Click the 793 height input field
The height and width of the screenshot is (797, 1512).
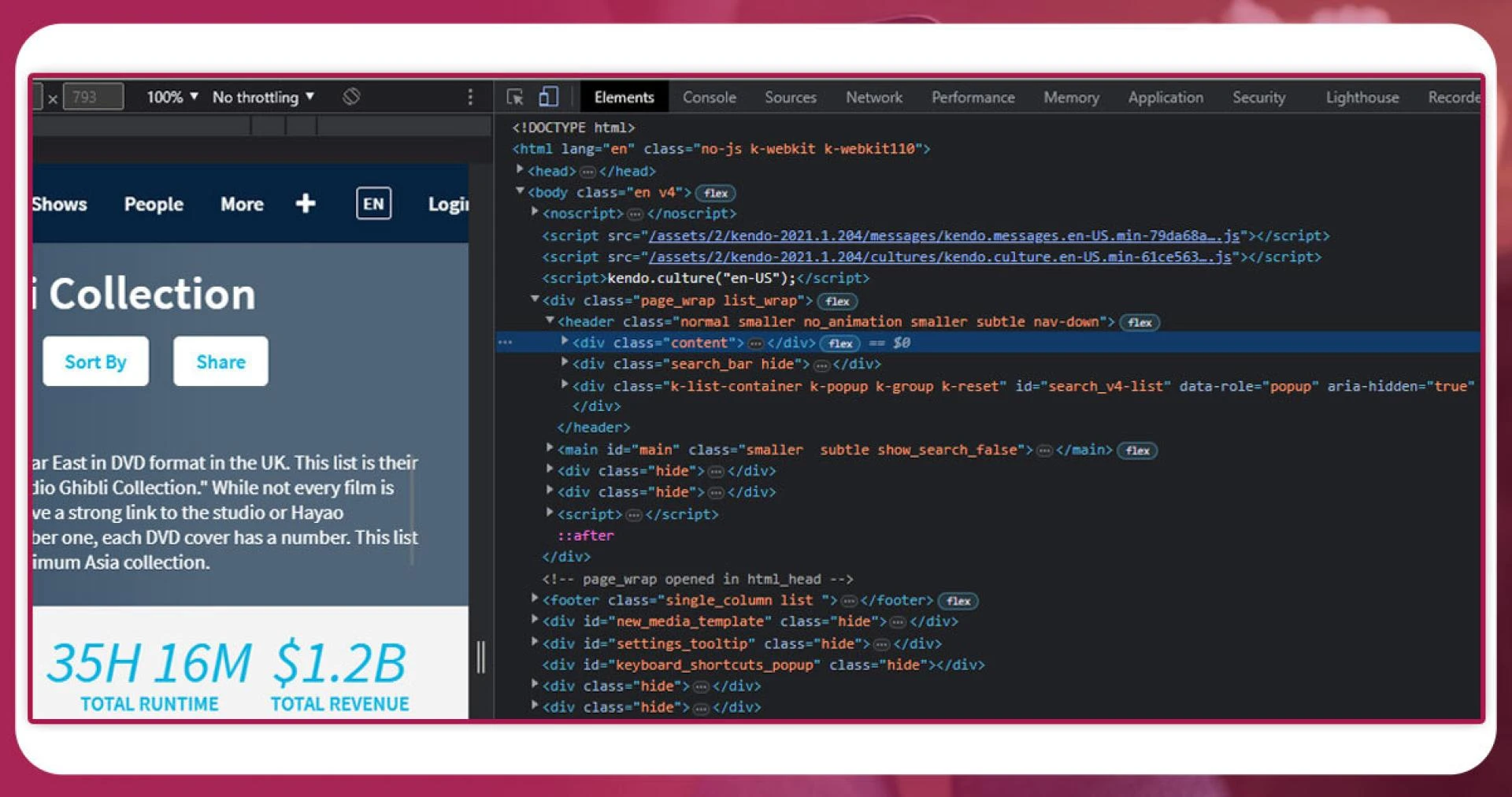click(x=93, y=97)
